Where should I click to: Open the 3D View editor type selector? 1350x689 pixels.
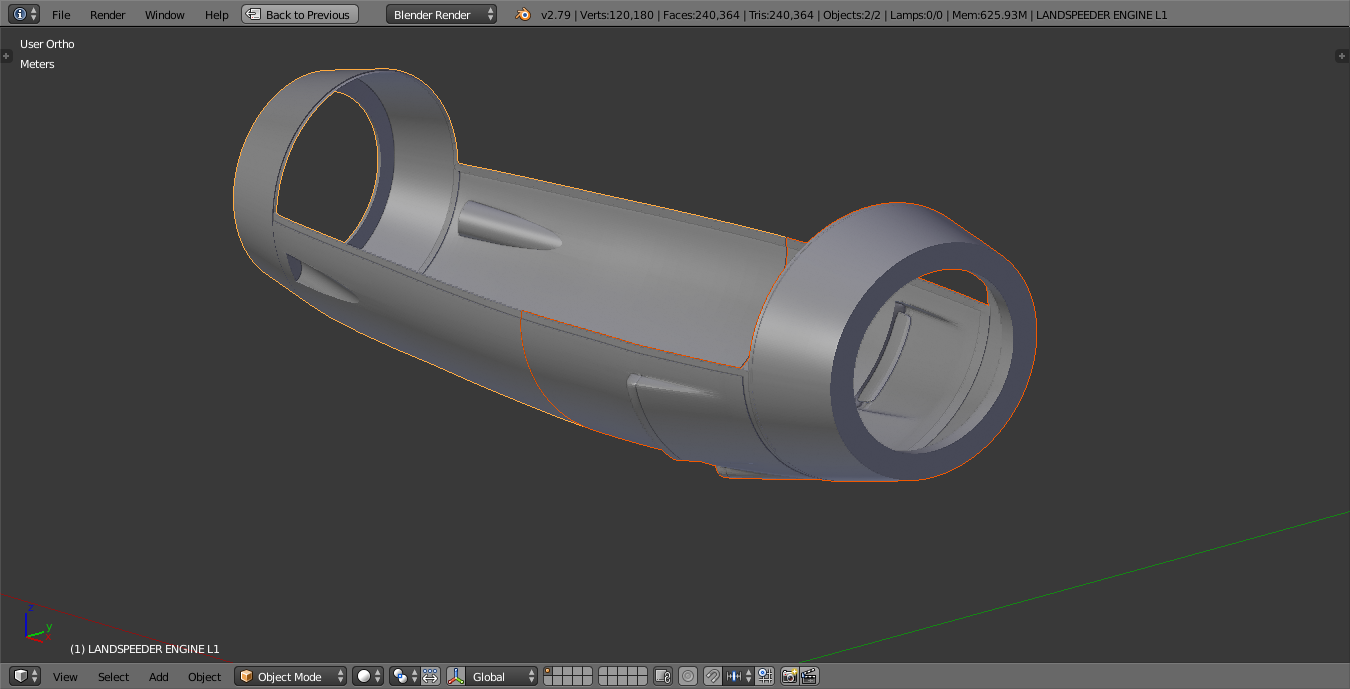[x=24, y=676]
